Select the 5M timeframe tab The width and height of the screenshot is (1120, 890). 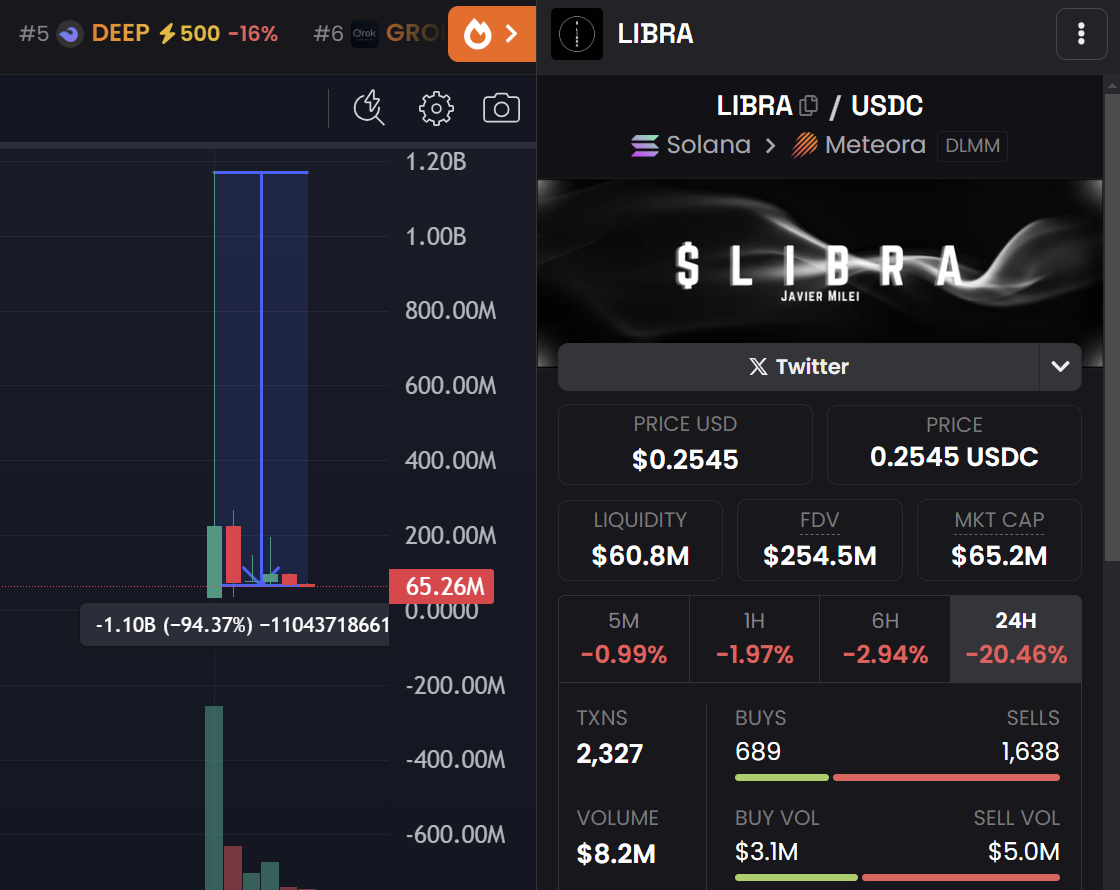click(x=624, y=639)
